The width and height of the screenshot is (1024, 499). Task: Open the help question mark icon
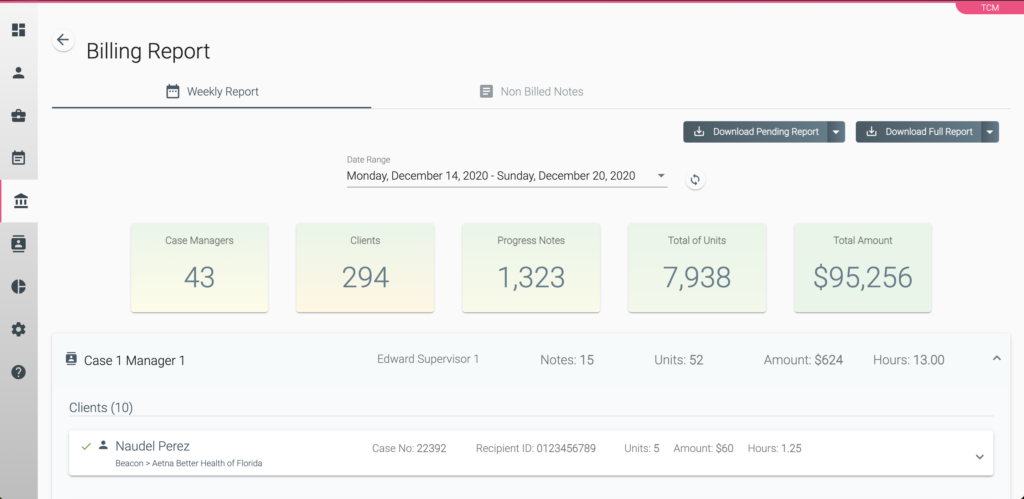click(19, 372)
